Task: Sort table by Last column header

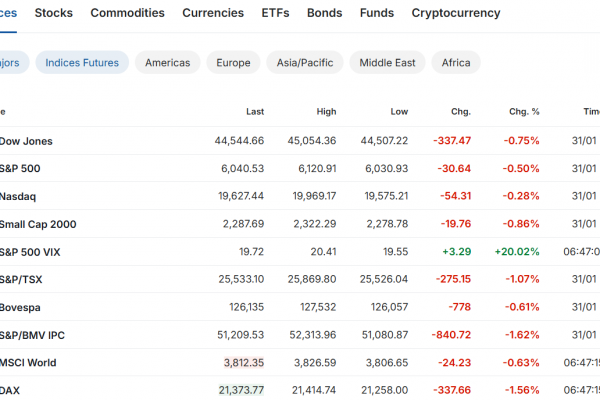Action: click(254, 111)
